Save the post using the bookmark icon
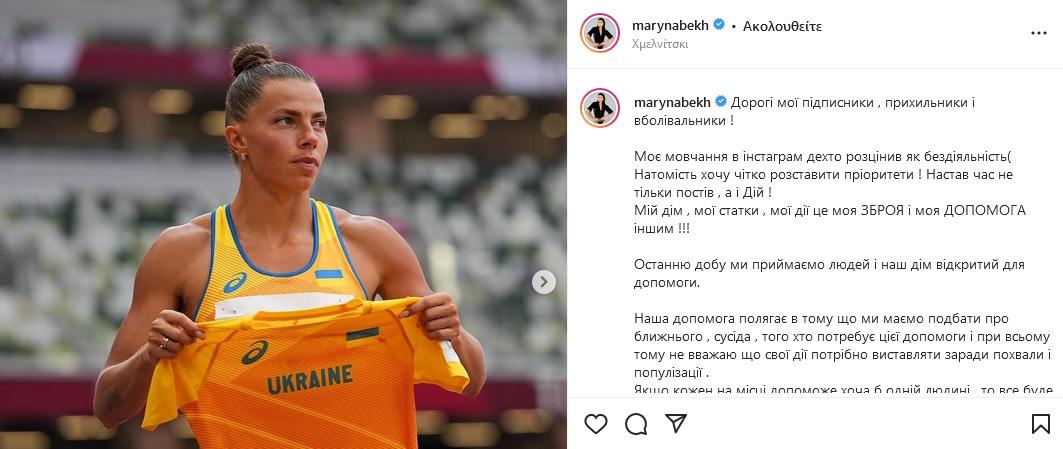This screenshot has width=1063, height=449. point(1041,424)
